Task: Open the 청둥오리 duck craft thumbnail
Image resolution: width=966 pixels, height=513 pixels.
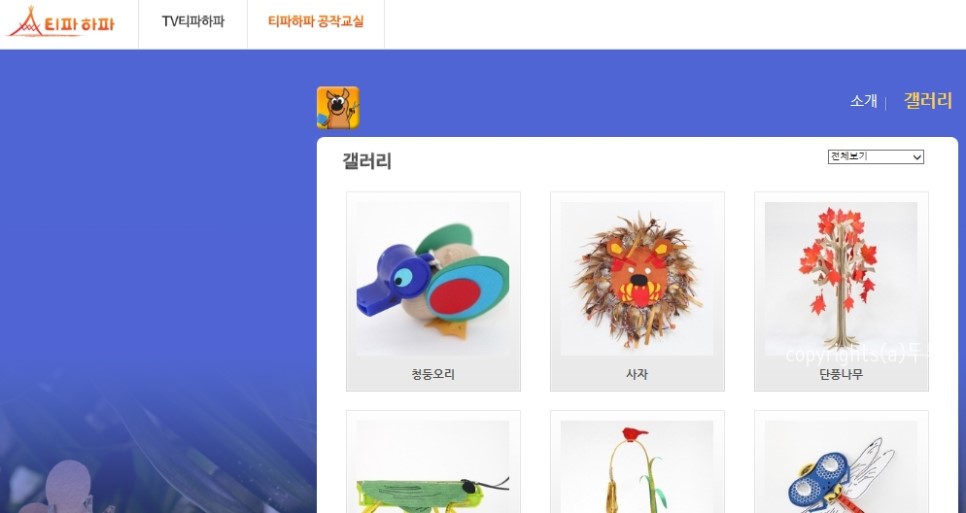Action: tap(433, 279)
